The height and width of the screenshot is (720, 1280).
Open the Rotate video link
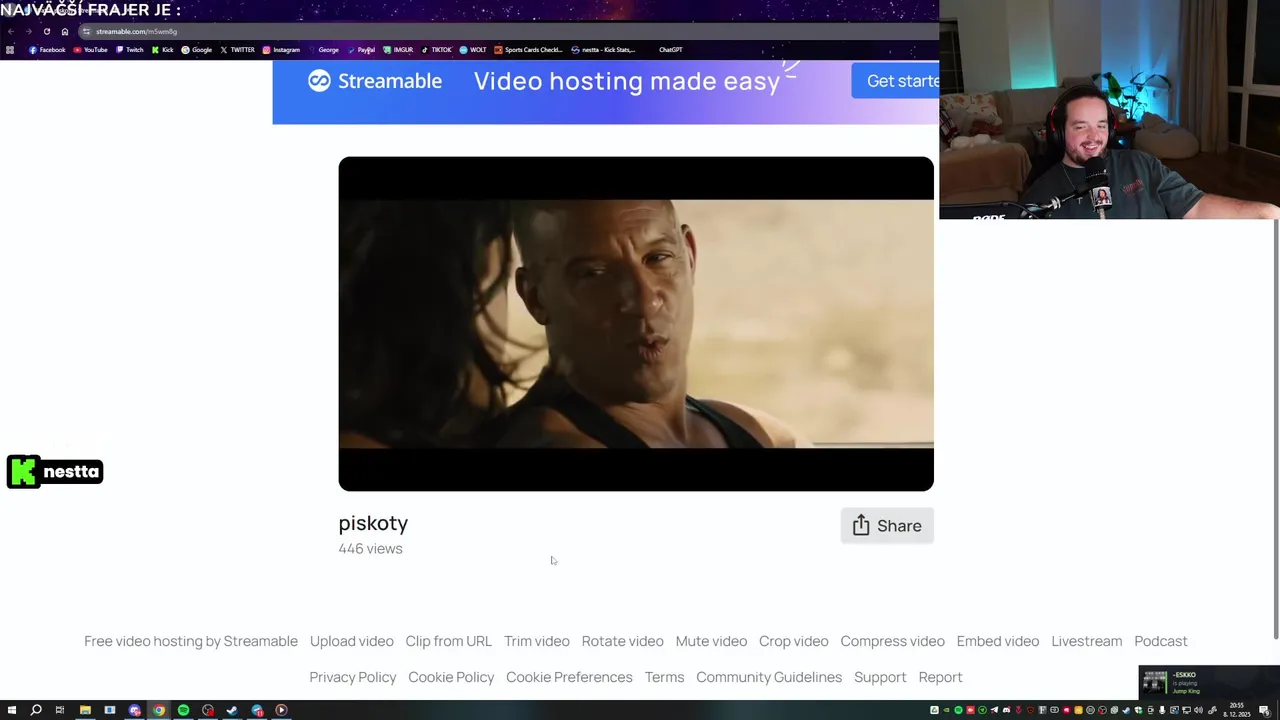(x=623, y=641)
